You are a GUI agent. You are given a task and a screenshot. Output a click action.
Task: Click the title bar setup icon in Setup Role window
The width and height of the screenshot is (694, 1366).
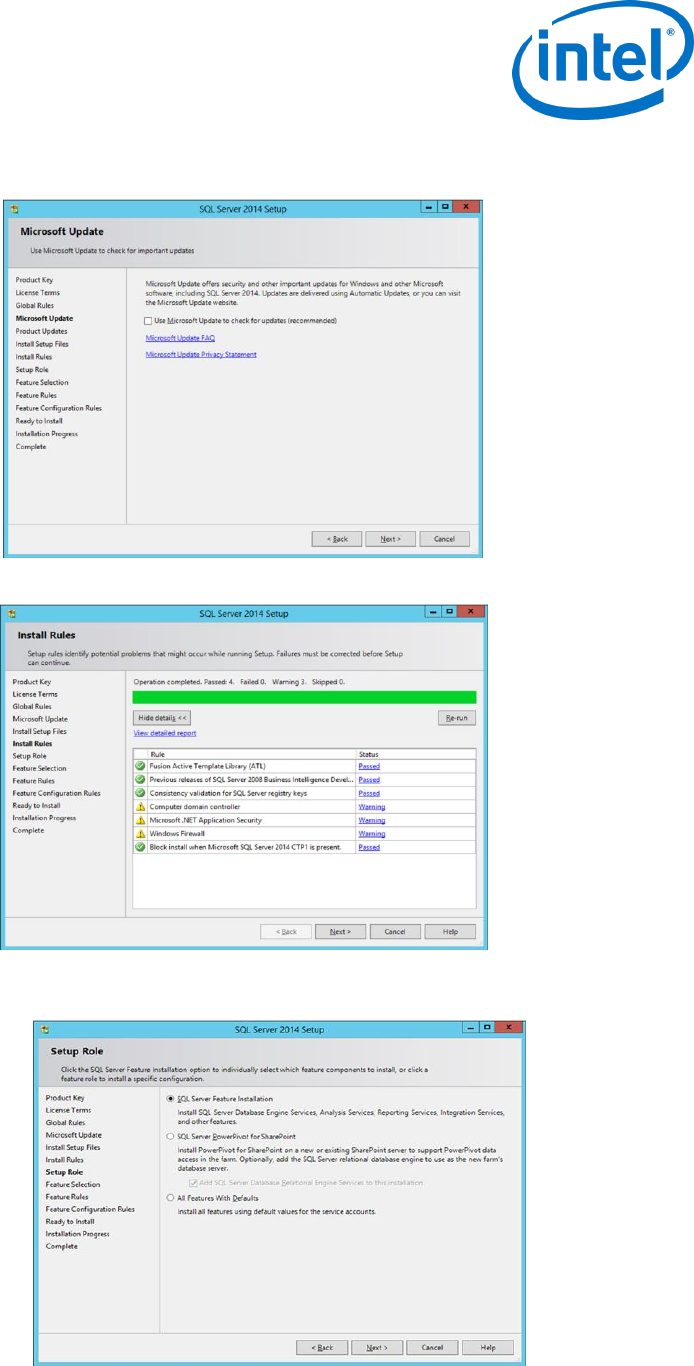pos(44,1028)
